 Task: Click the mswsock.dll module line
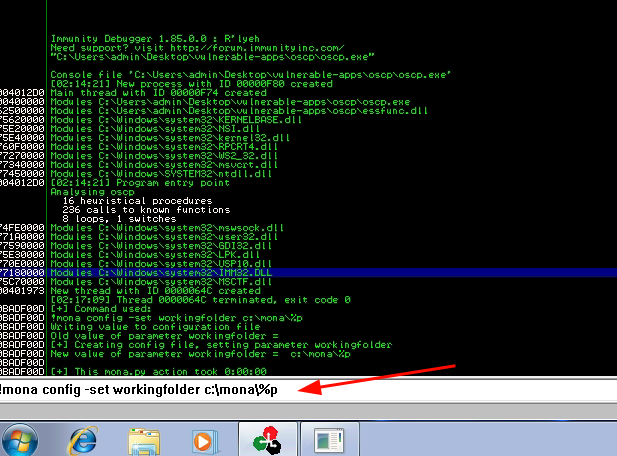click(167, 228)
